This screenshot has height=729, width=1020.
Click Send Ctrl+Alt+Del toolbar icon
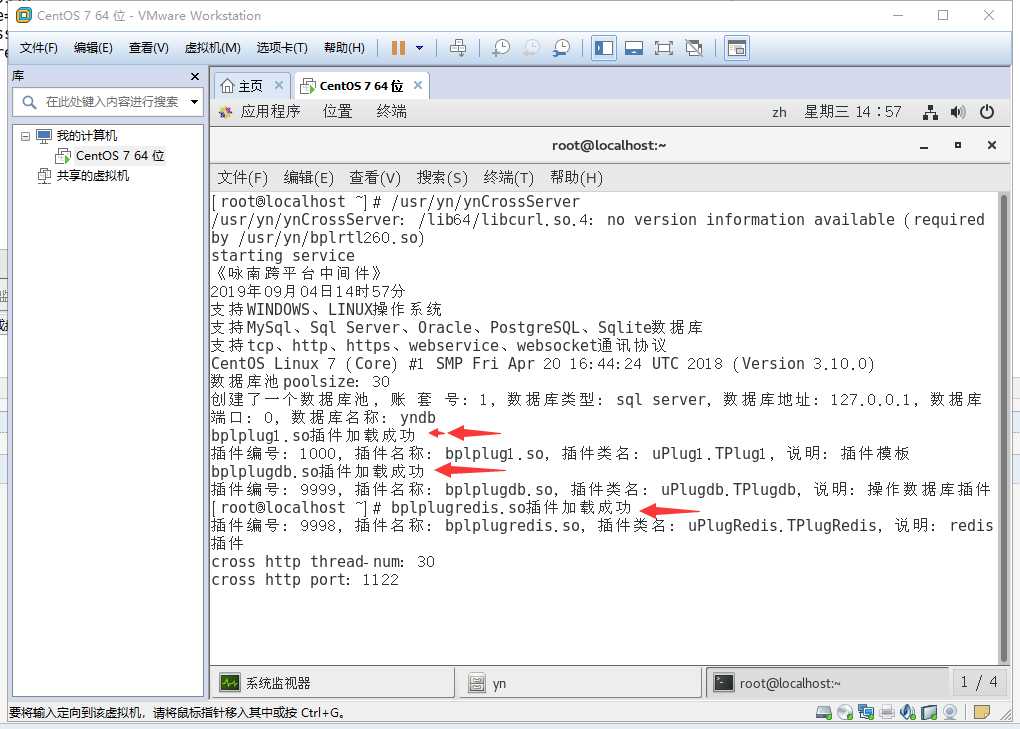tap(458, 47)
